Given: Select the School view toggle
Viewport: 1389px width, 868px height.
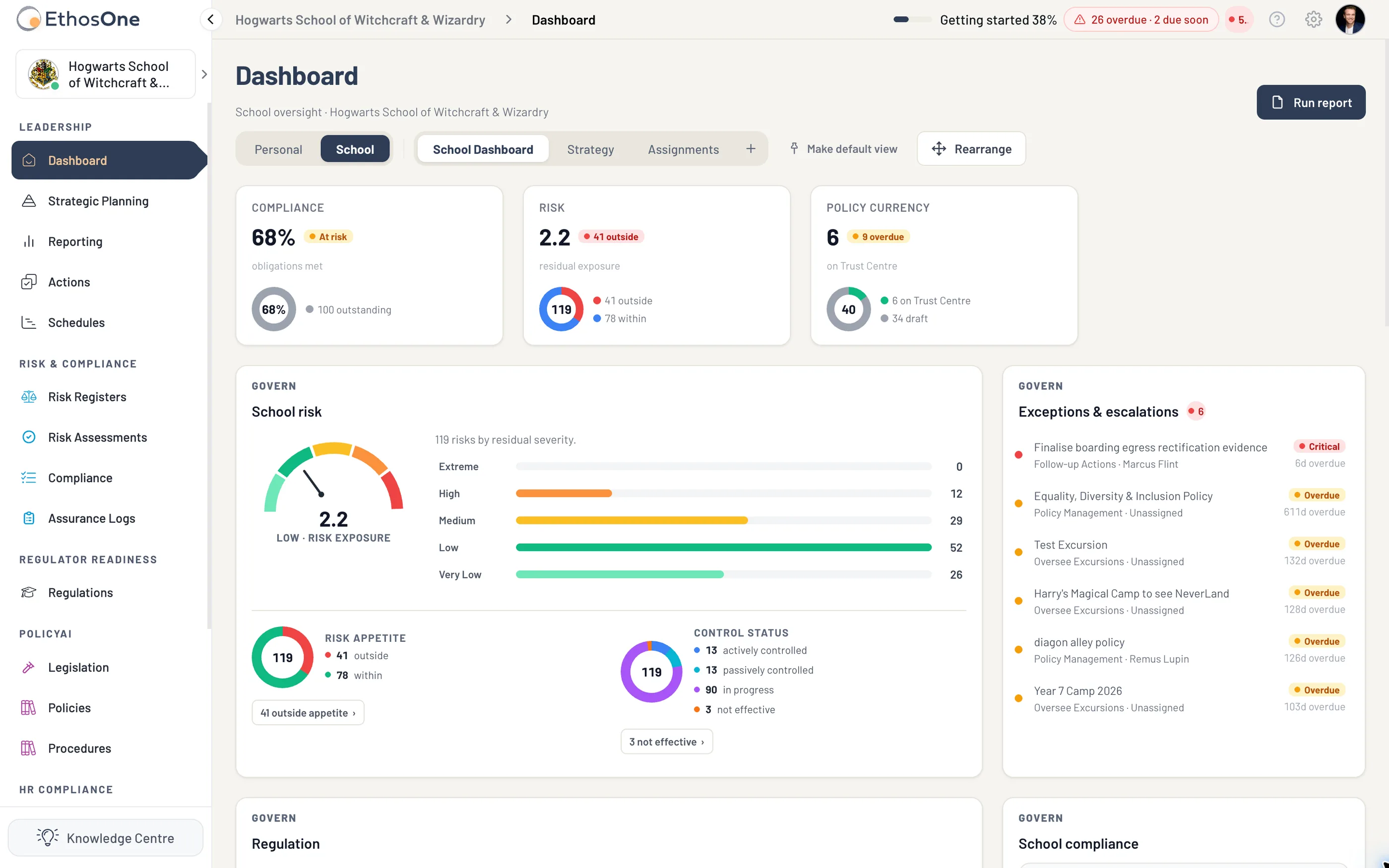Looking at the screenshot, I should 355,149.
